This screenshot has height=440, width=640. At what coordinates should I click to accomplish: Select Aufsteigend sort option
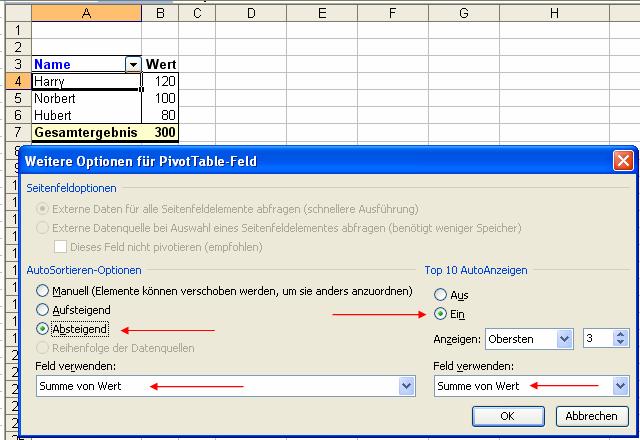point(42,310)
